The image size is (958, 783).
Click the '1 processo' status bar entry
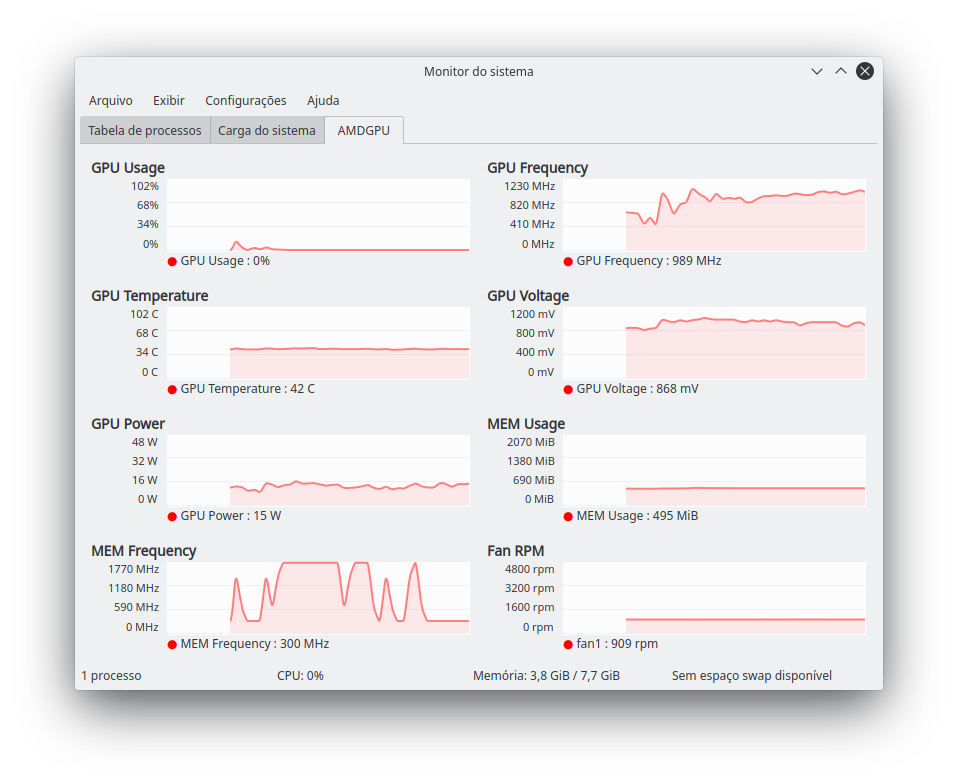pyautogui.click(x=111, y=676)
